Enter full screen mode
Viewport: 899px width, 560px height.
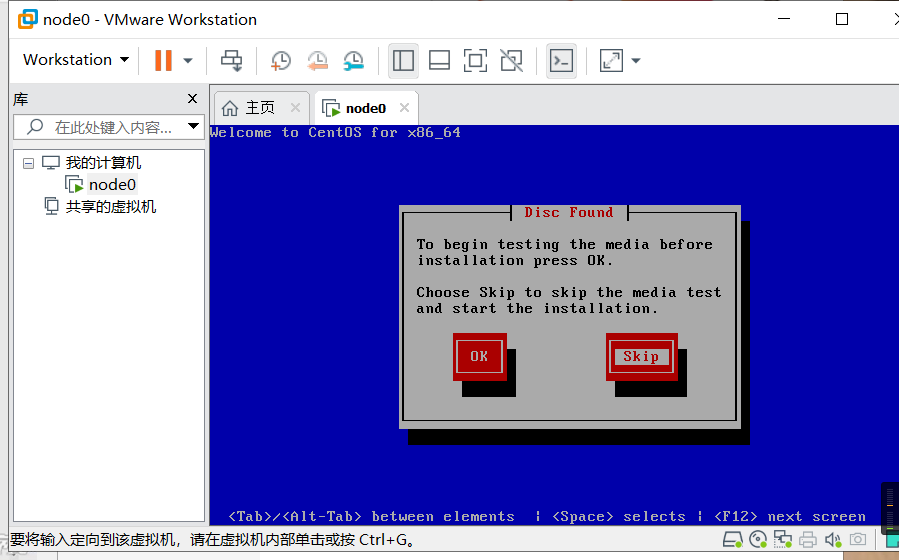click(x=475, y=60)
